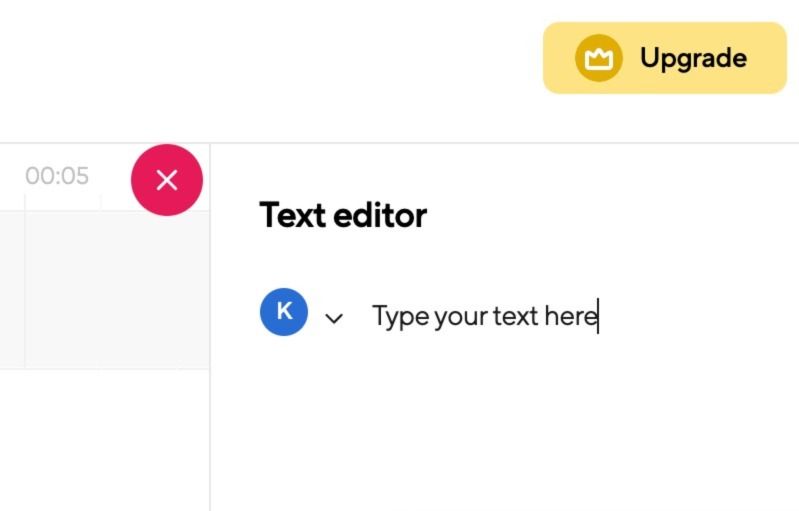Click the yellow Upgrade button
This screenshot has width=799, height=511.
coord(664,58)
